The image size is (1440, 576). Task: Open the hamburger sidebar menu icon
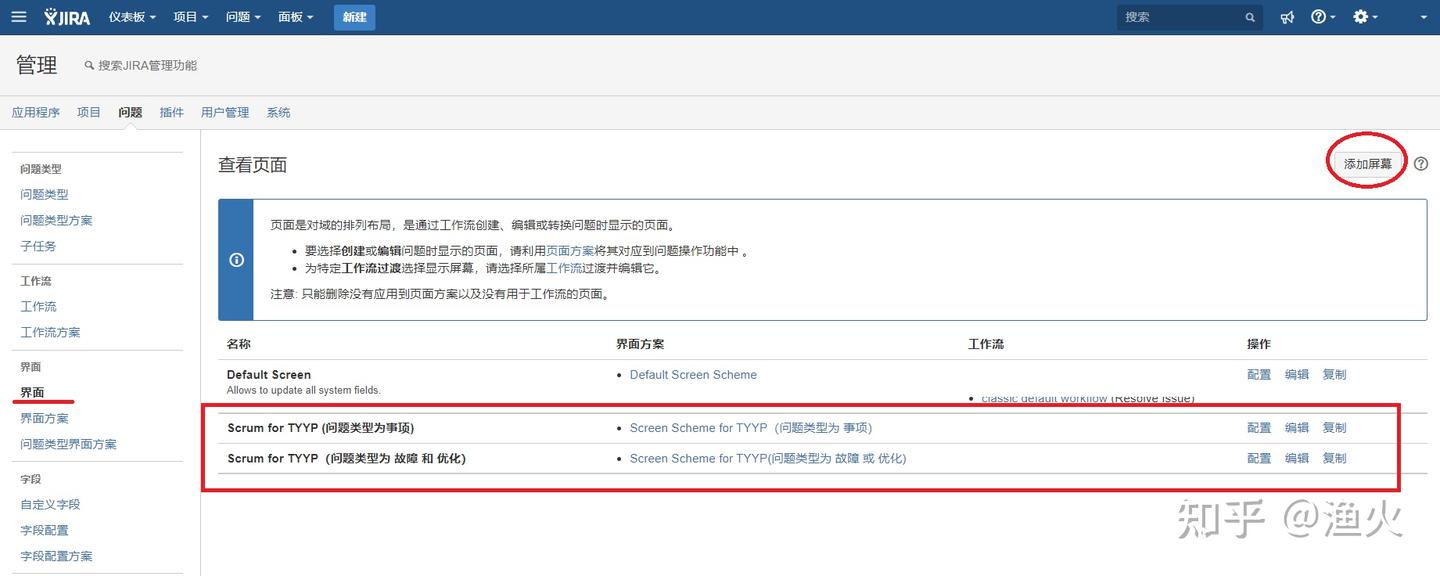coord(18,17)
